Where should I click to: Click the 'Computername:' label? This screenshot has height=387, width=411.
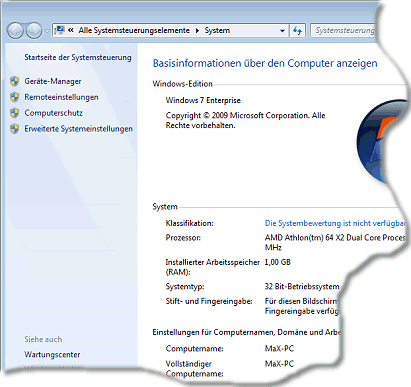tap(194, 349)
